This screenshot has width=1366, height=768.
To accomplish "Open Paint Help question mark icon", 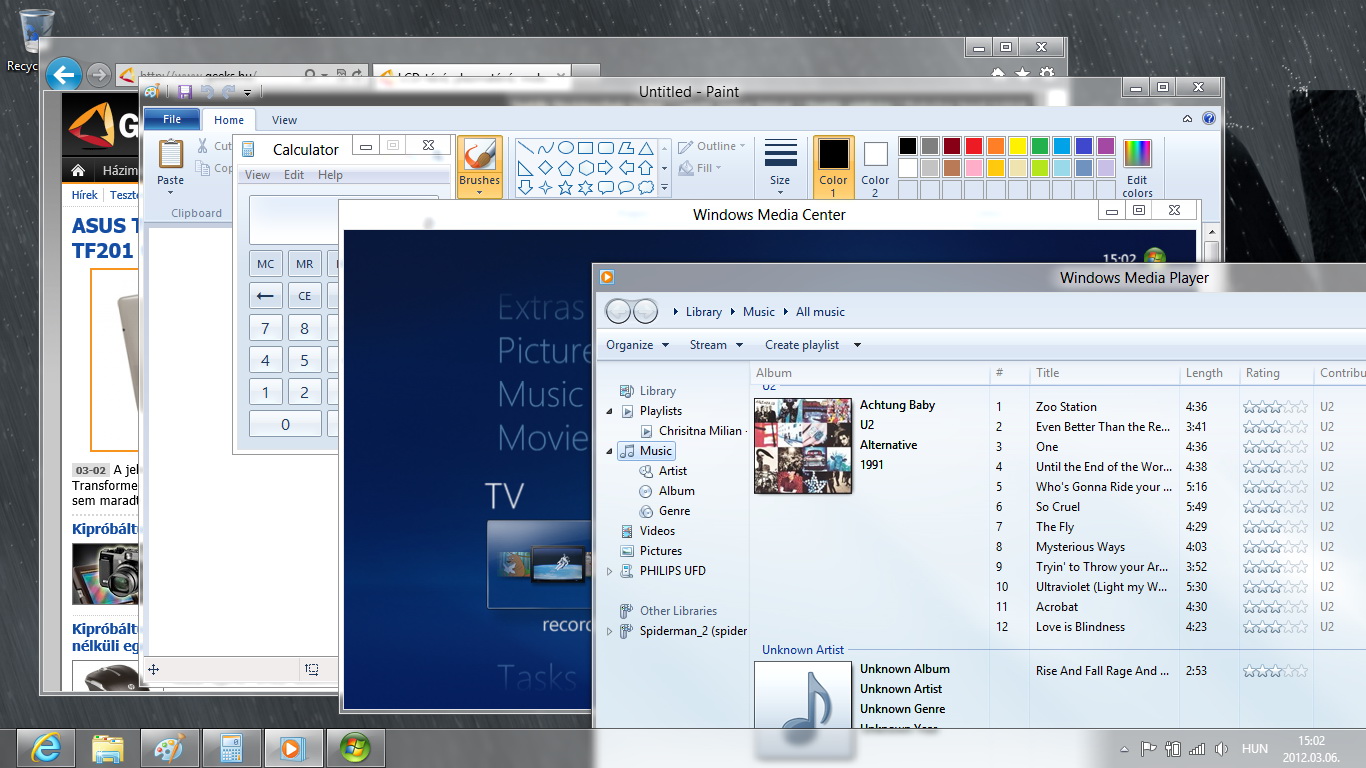I will click(x=1209, y=118).
